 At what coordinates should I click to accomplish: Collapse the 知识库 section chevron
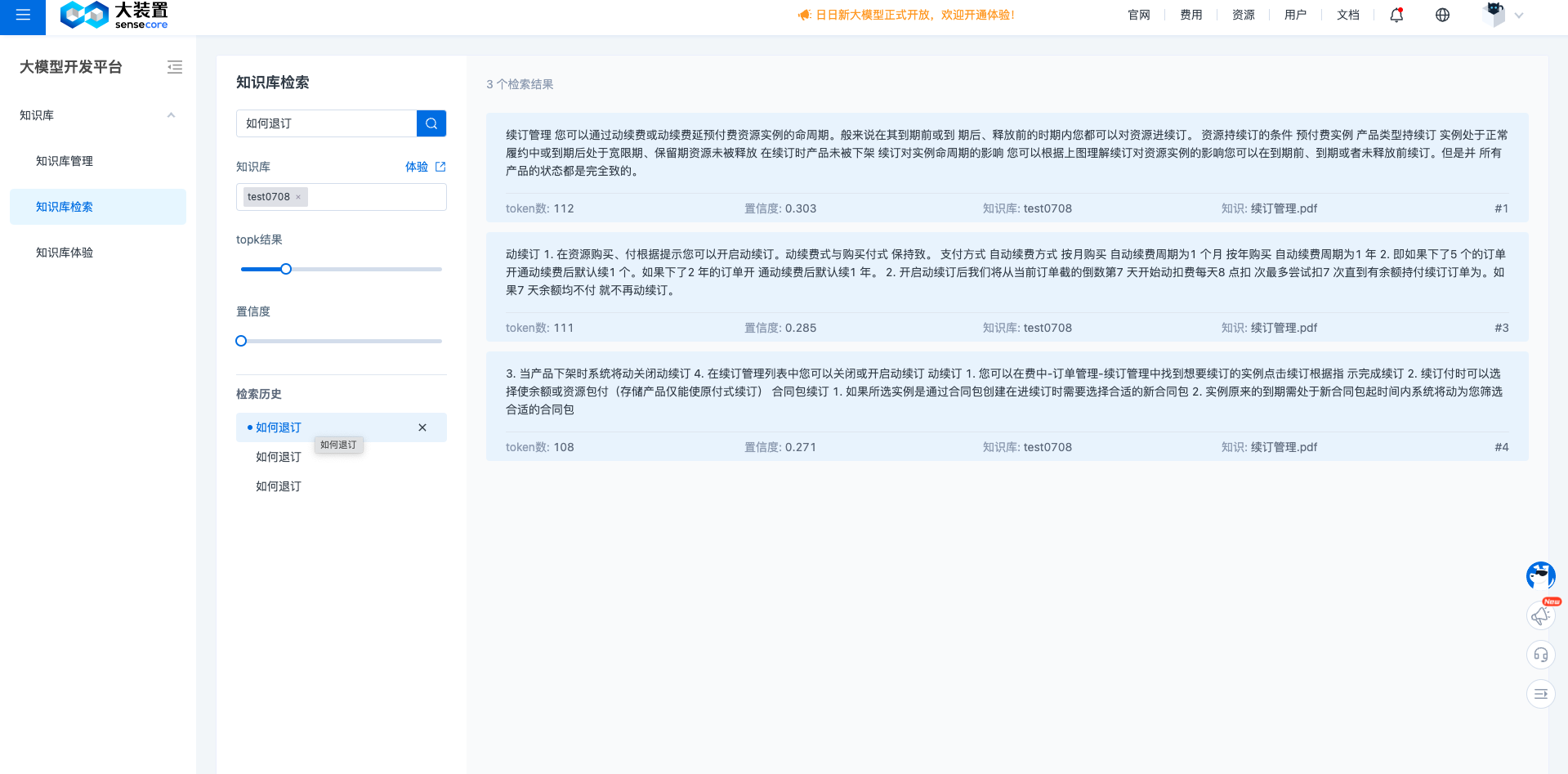(x=171, y=115)
